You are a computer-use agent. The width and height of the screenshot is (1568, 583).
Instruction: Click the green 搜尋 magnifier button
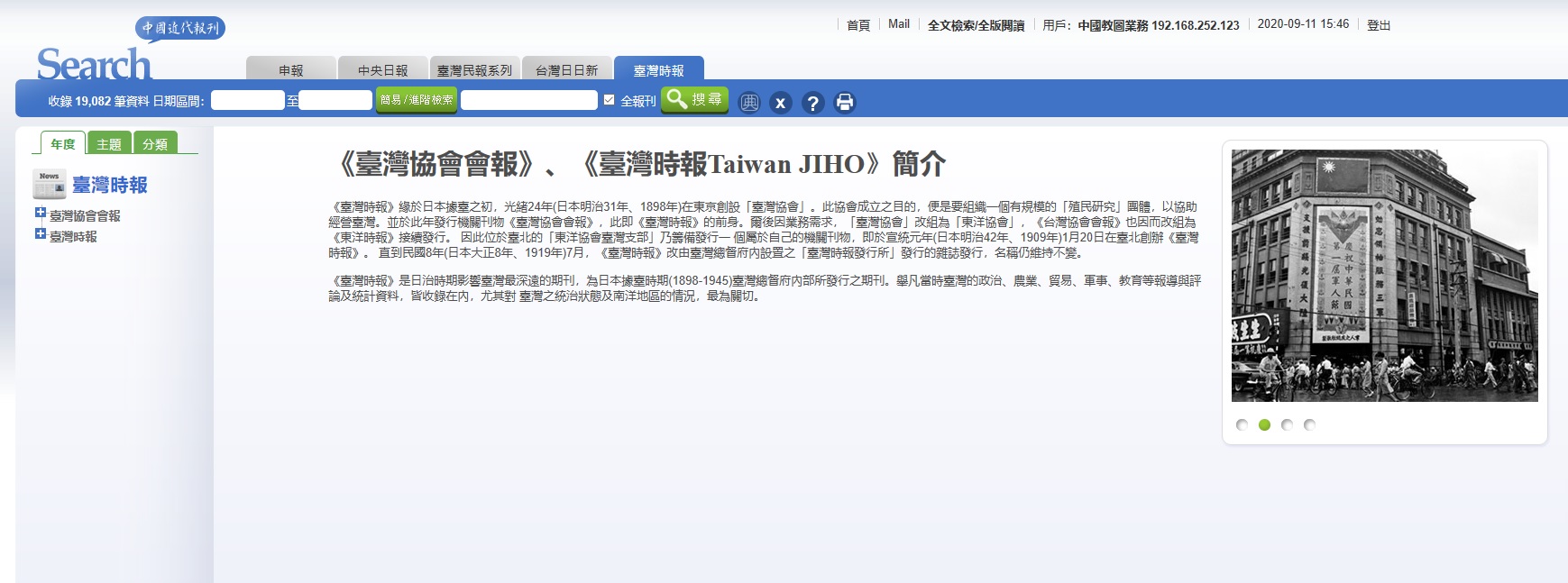point(694,100)
